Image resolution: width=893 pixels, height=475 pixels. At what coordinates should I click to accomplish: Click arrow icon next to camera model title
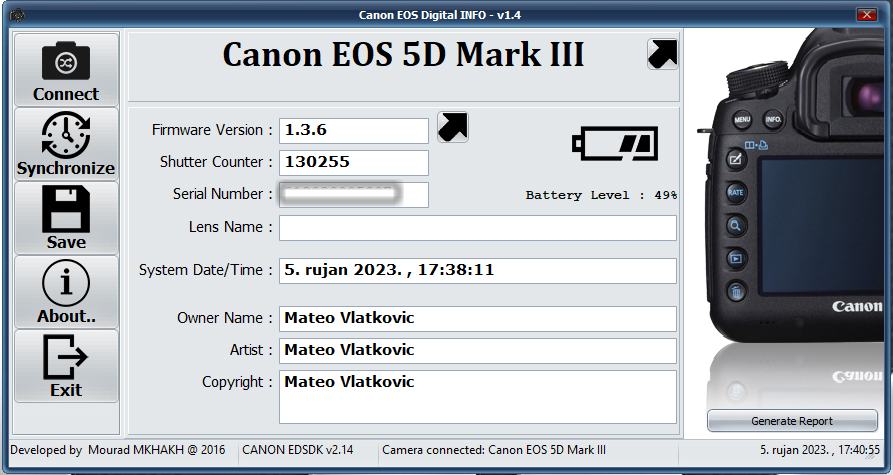pyautogui.click(x=662, y=54)
